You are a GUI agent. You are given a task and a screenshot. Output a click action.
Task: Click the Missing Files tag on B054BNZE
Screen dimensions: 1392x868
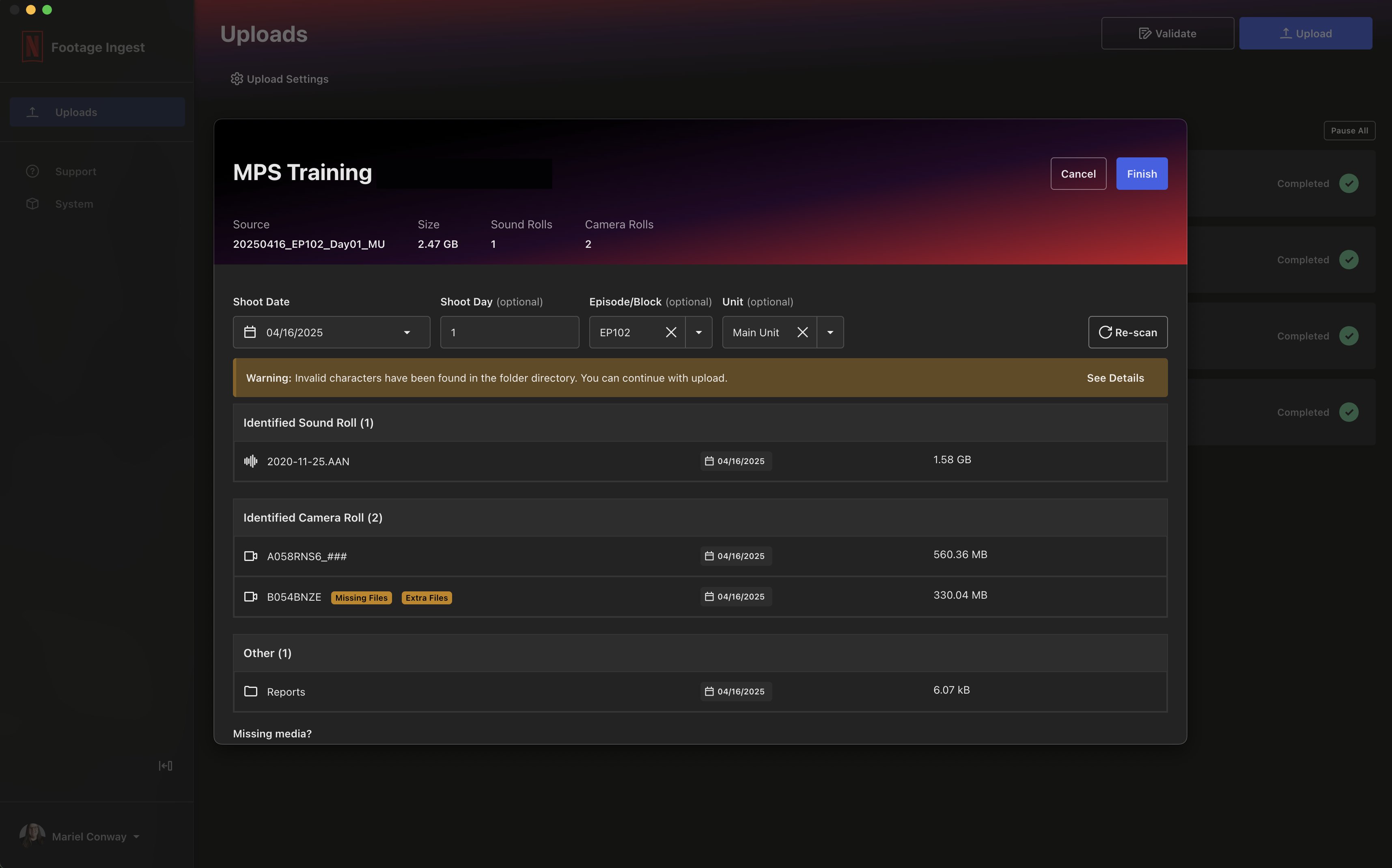(361, 597)
